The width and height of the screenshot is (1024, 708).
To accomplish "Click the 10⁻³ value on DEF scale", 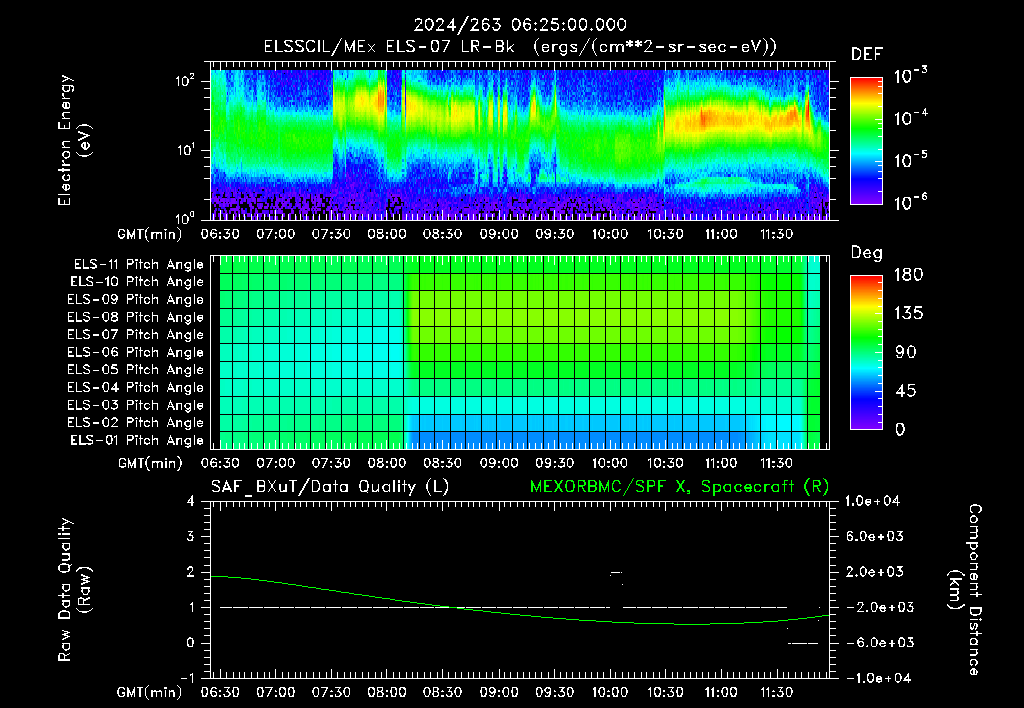I will [x=910, y=76].
